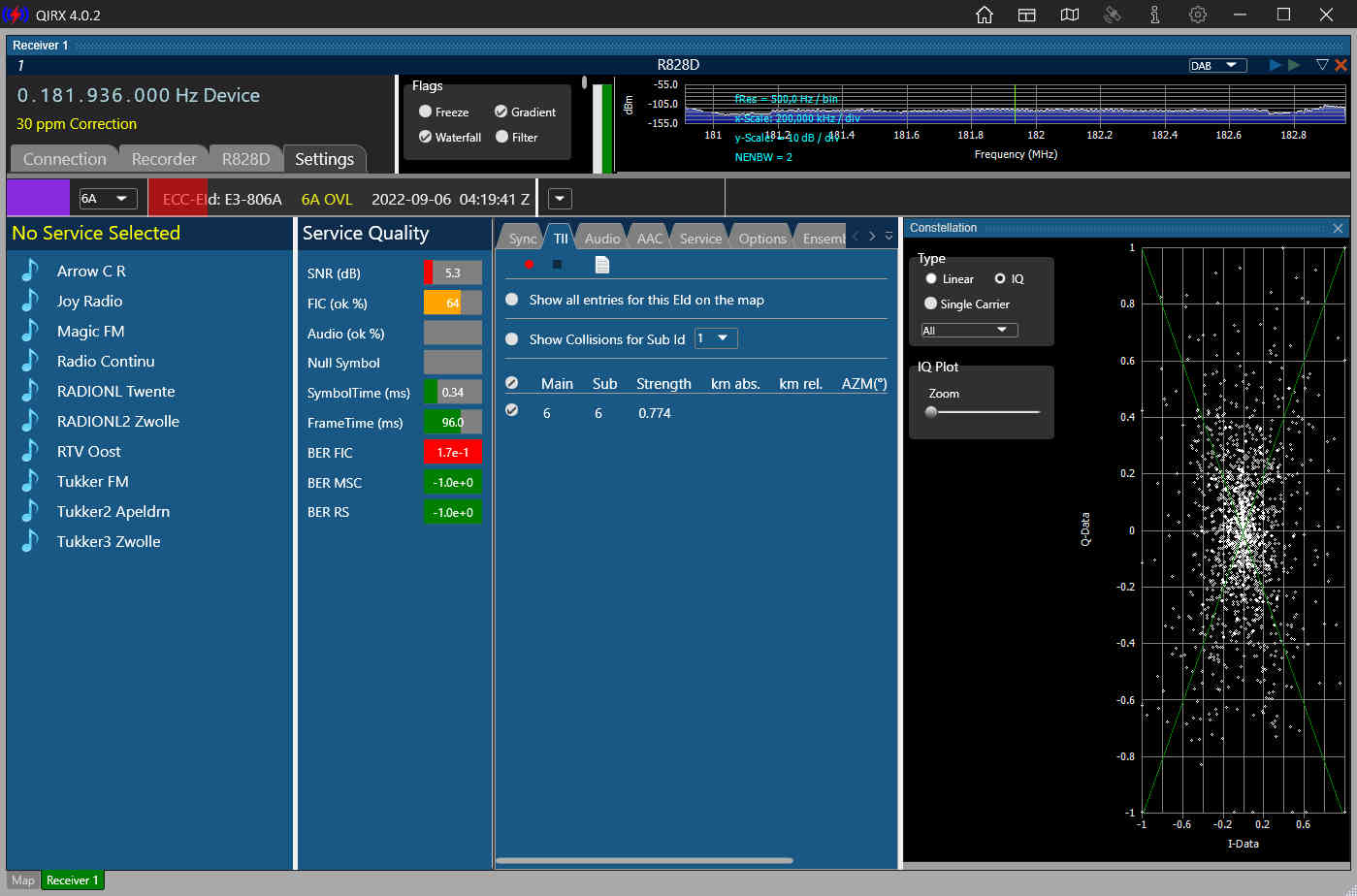Viewport: 1357px width, 896px height.
Task: Switch to the R828D tab
Action: 245,159
